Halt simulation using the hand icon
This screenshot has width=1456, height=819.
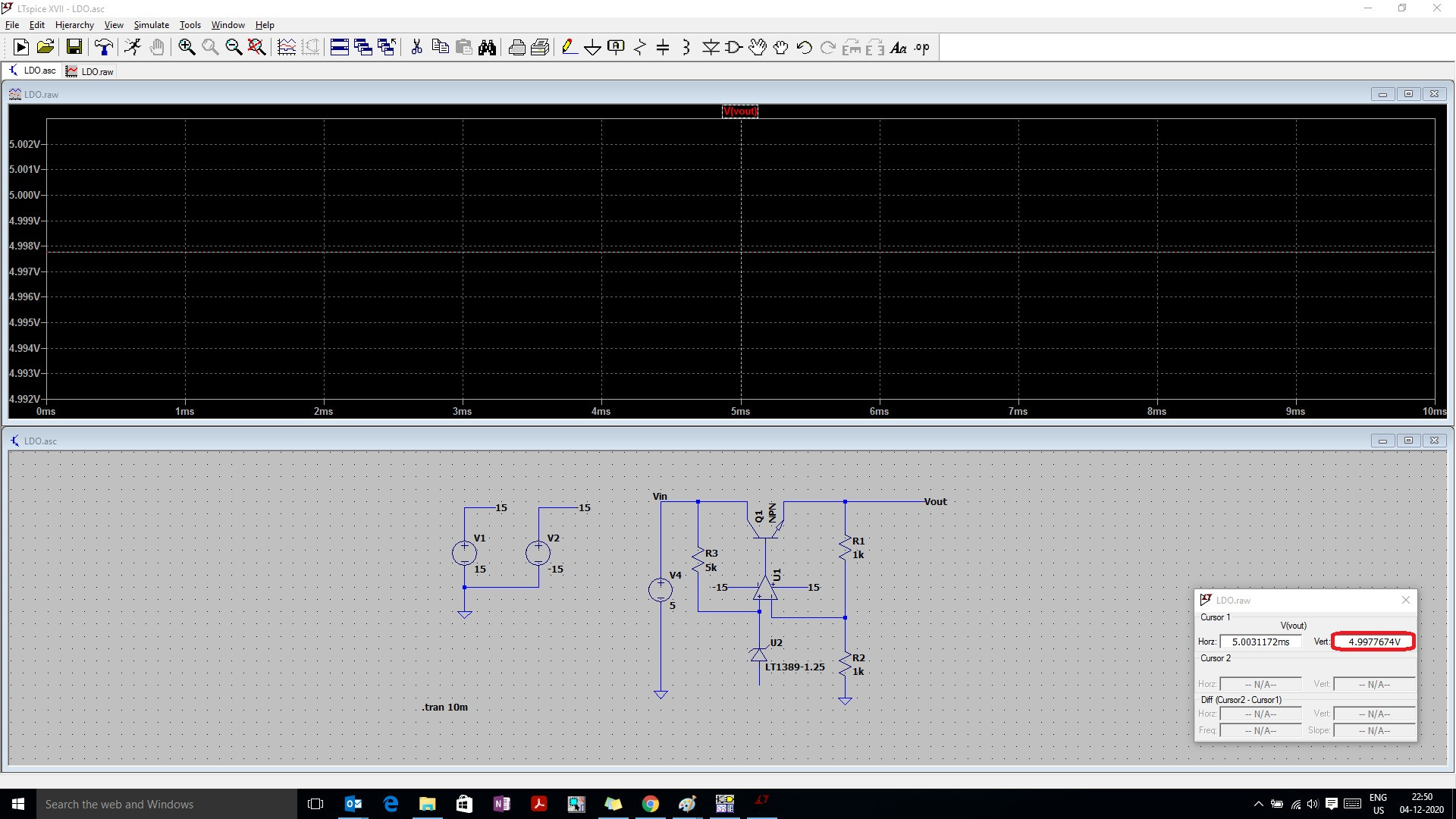point(156,47)
